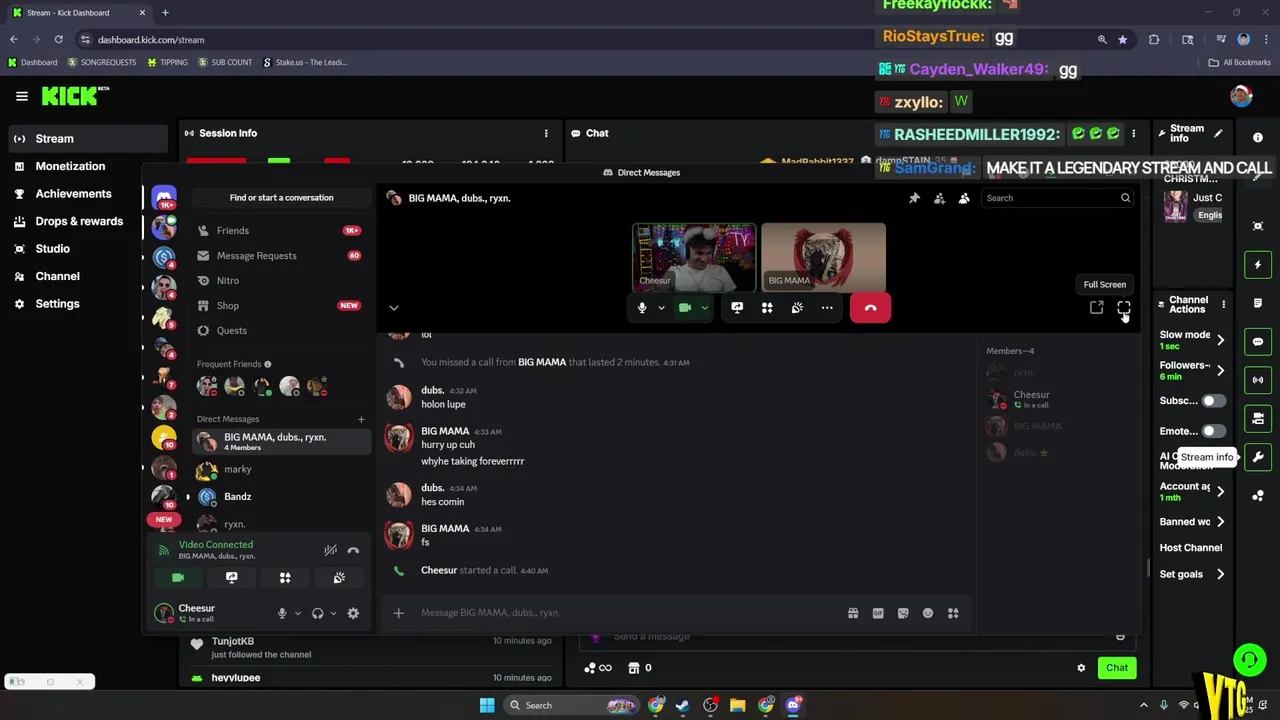Disconnect icon in Video Connected panel

point(353,550)
